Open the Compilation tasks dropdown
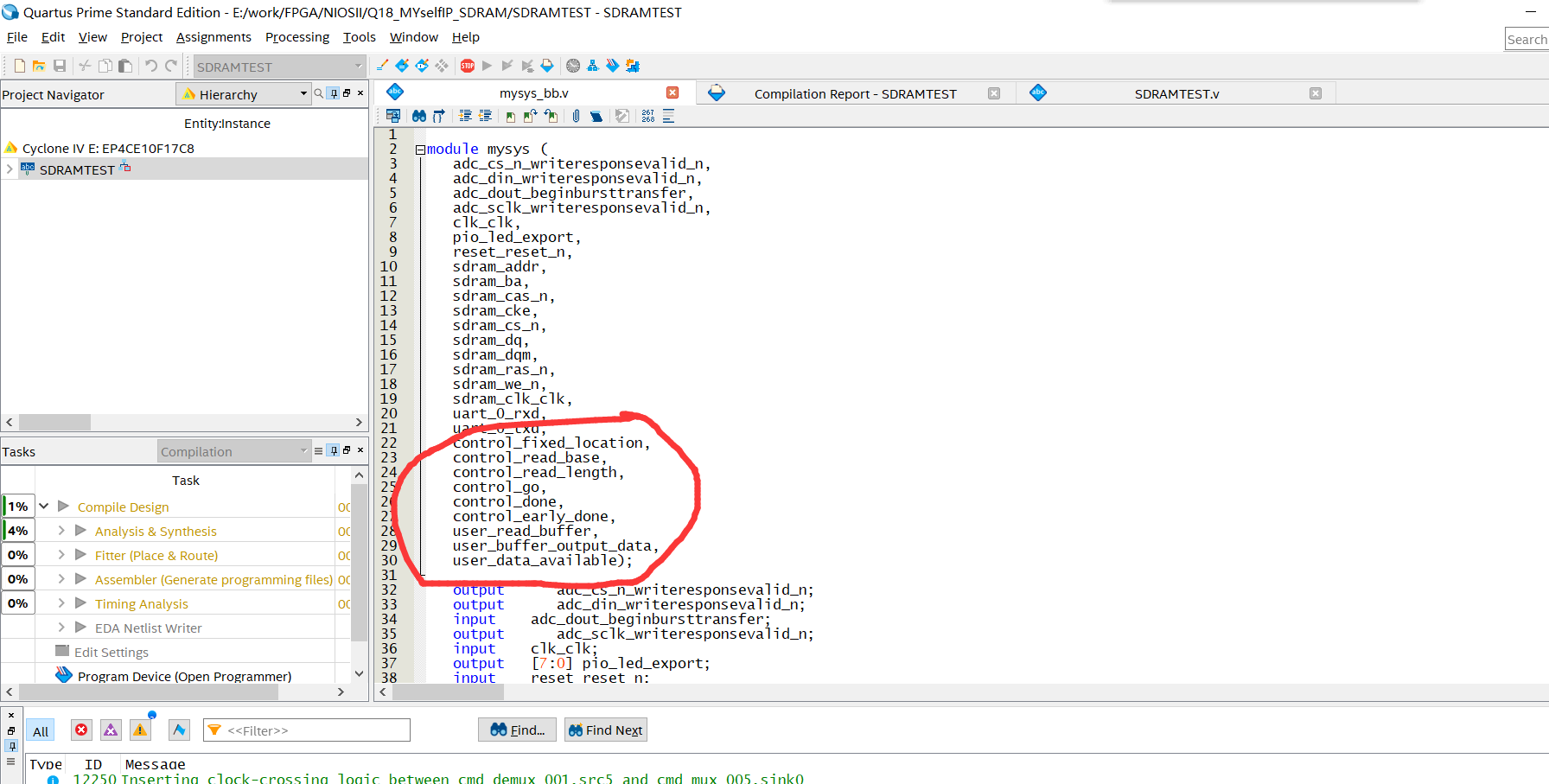 (x=303, y=450)
